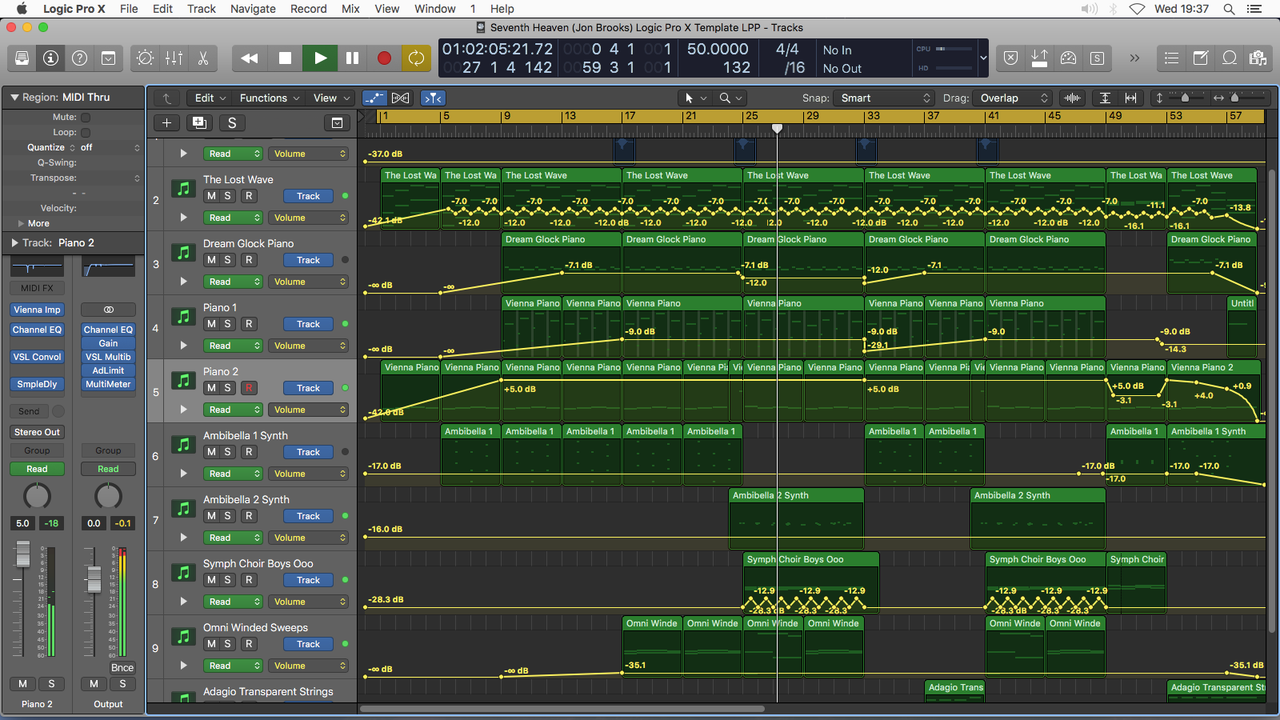Screen dimensions: 1280x720
Task: Toggle the Loop checkbox in Region inspector
Action: [x=85, y=132]
